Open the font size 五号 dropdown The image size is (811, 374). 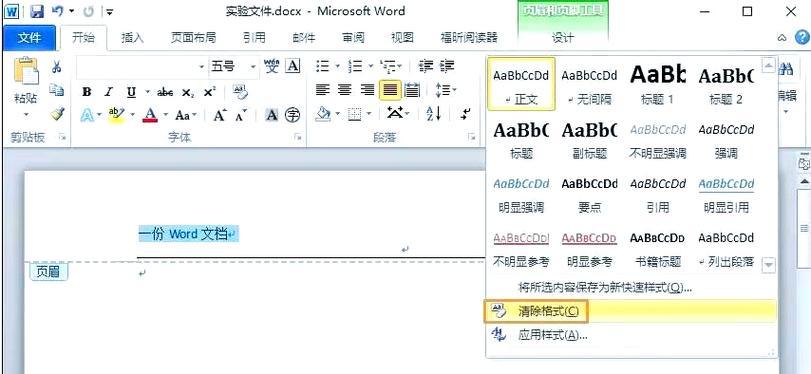click(253, 66)
